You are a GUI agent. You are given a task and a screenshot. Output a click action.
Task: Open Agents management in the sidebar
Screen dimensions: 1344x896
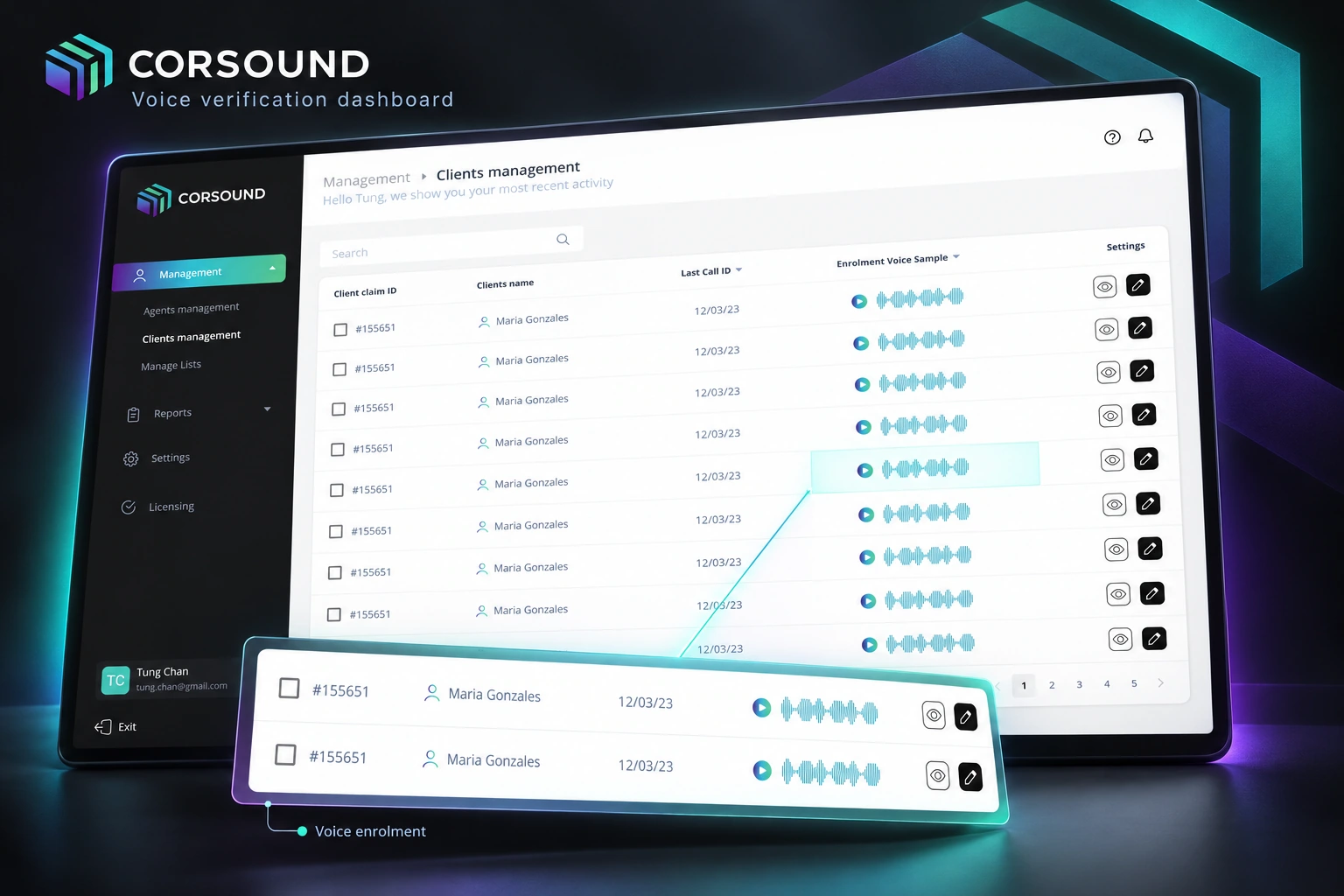coord(192,309)
